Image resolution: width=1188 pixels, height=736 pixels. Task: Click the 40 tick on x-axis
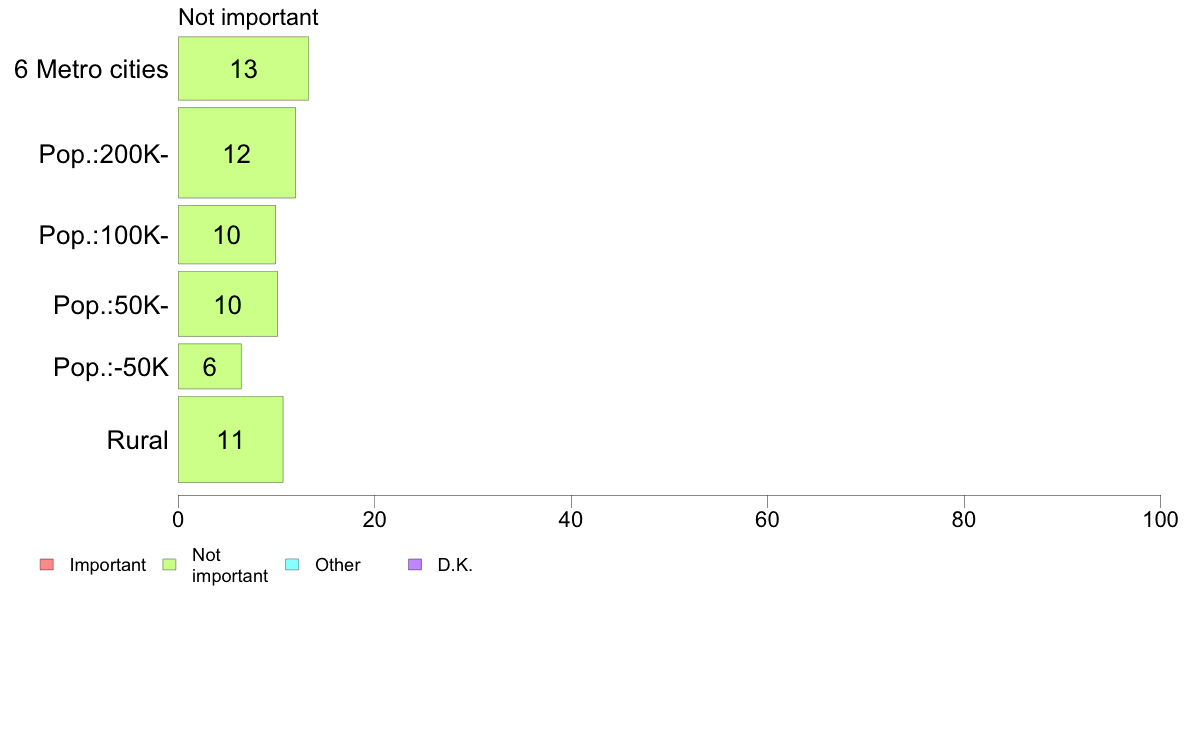click(x=571, y=519)
